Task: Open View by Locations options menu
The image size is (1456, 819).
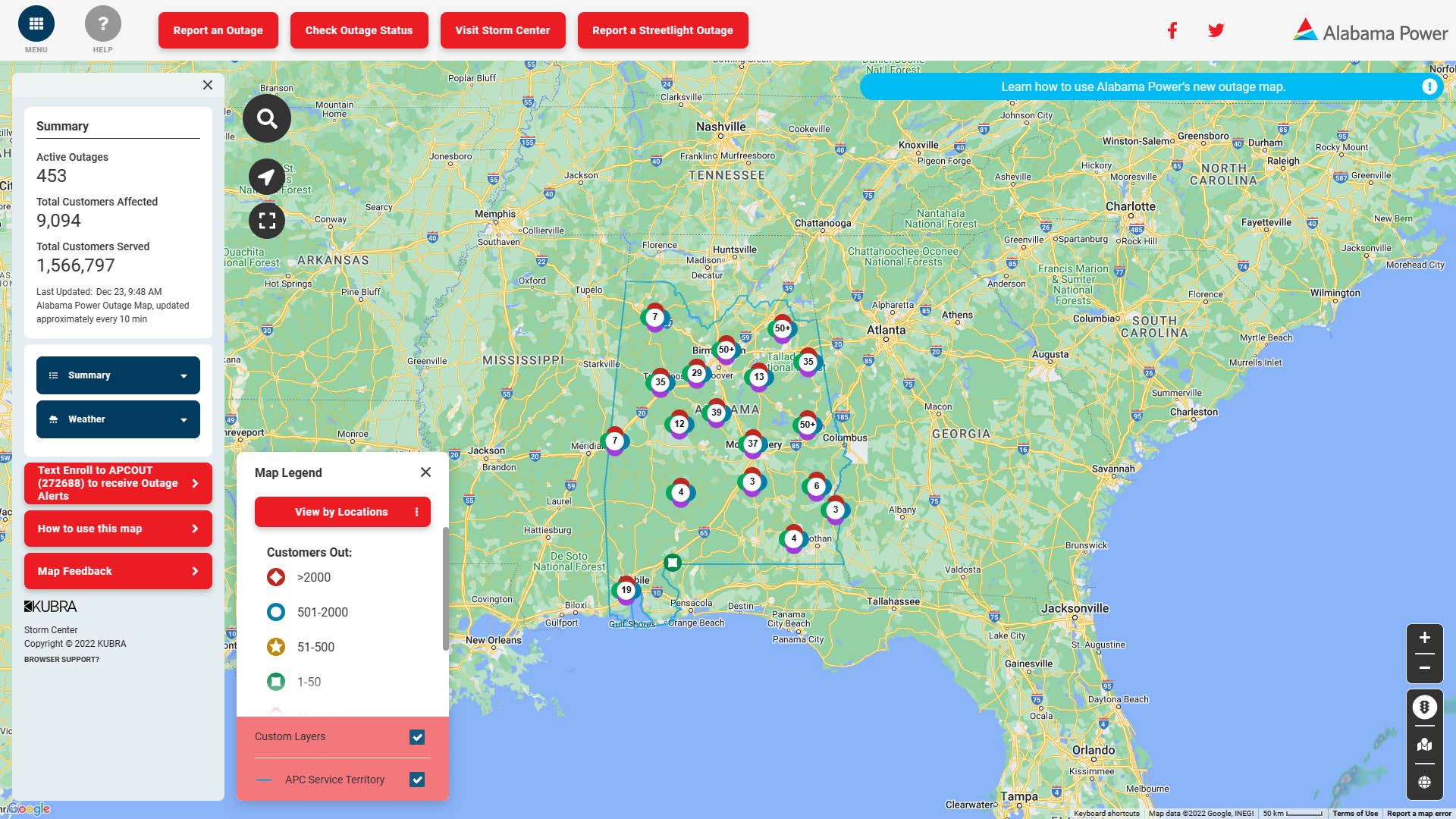Action: pos(416,512)
